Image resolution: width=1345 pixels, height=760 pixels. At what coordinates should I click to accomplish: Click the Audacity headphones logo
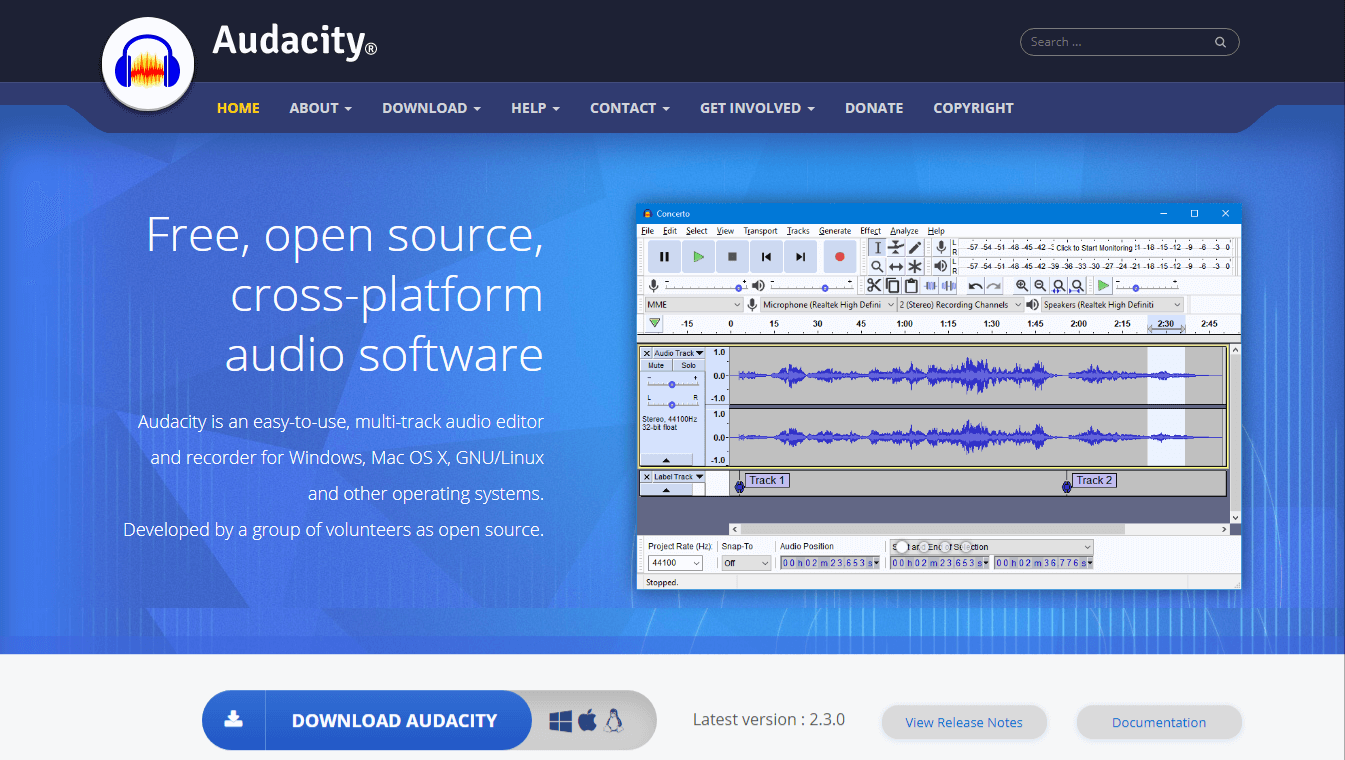147,65
